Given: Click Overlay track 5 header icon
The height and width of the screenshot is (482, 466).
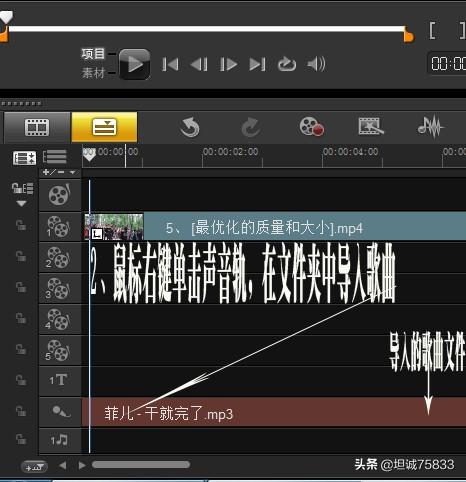Looking at the screenshot, I should (x=60, y=350).
